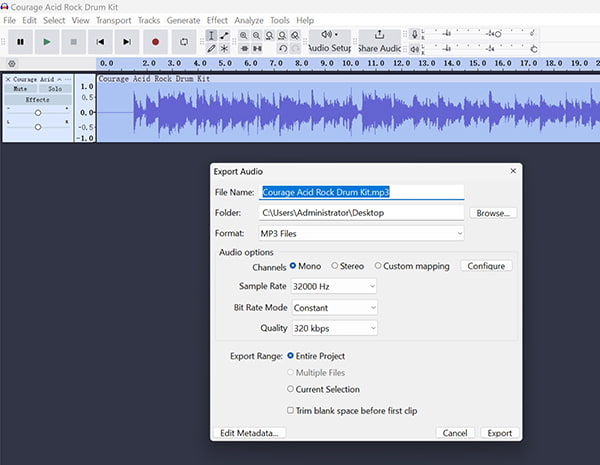Enable Trim blank space before first clip
Screen dimensions: 600x465
point(352,411)
